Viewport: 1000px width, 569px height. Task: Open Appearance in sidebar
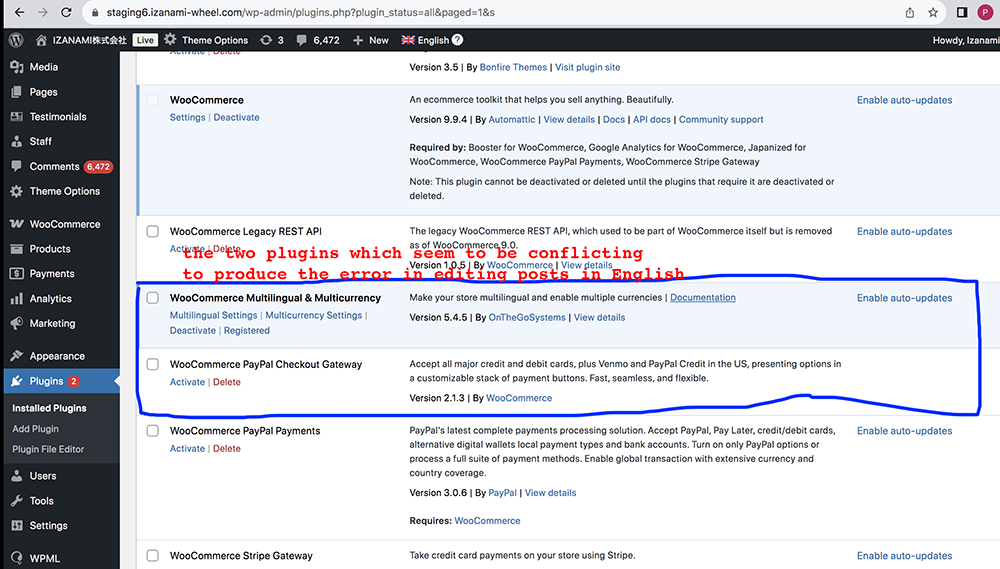coord(57,356)
